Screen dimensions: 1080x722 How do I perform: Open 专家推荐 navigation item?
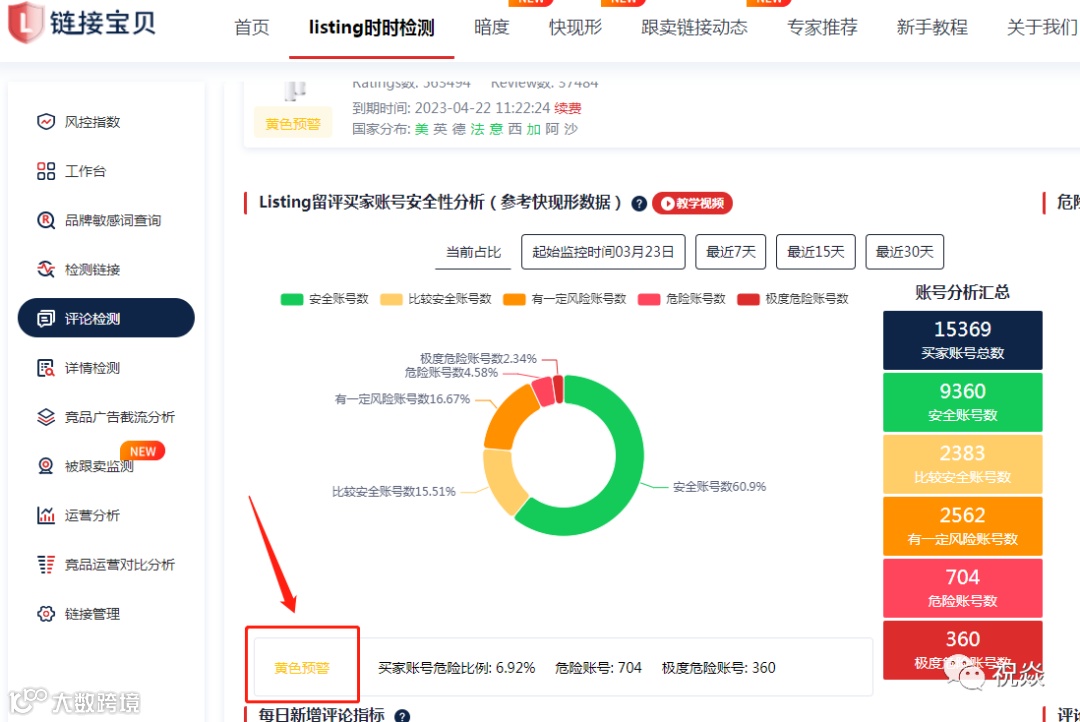point(822,28)
